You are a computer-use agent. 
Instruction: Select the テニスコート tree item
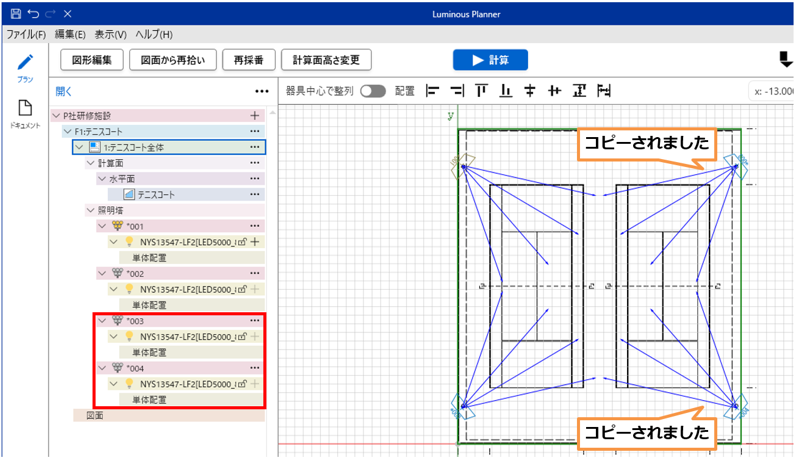click(x=160, y=194)
